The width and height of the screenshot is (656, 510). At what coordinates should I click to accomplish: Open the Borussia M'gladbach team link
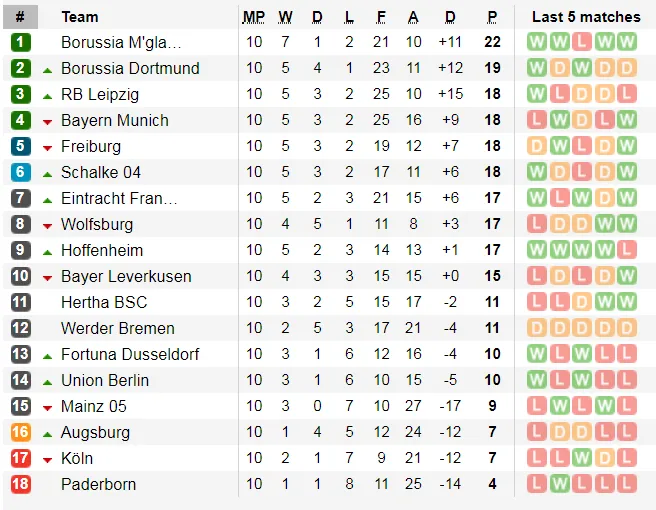click(x=121, y=42)
